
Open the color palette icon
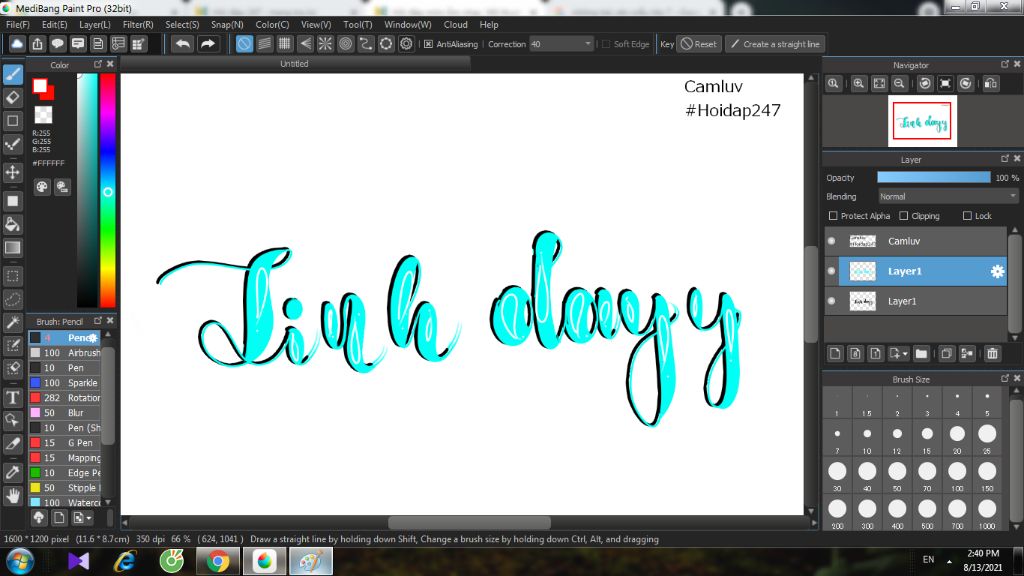[42, 187]
